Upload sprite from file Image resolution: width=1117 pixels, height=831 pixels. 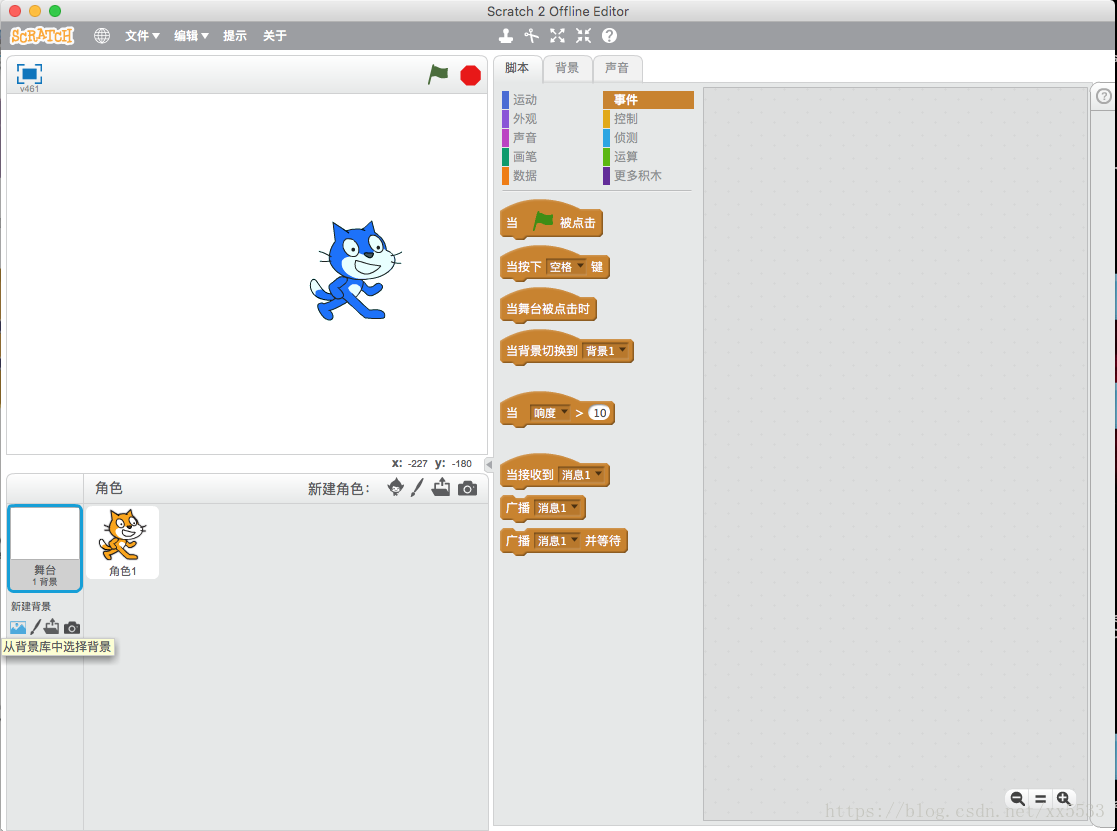point(441,488)
